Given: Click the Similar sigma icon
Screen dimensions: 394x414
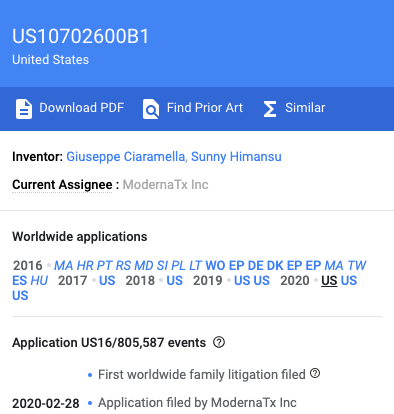Looking at the screenshot, I should click(270, 109).
